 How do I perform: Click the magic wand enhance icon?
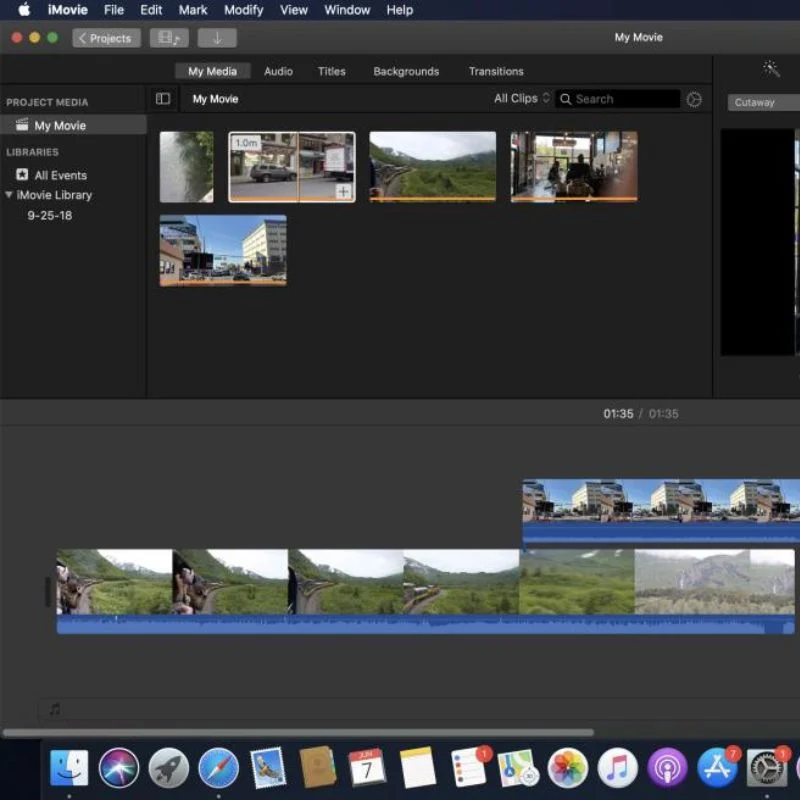click(771, 68)
